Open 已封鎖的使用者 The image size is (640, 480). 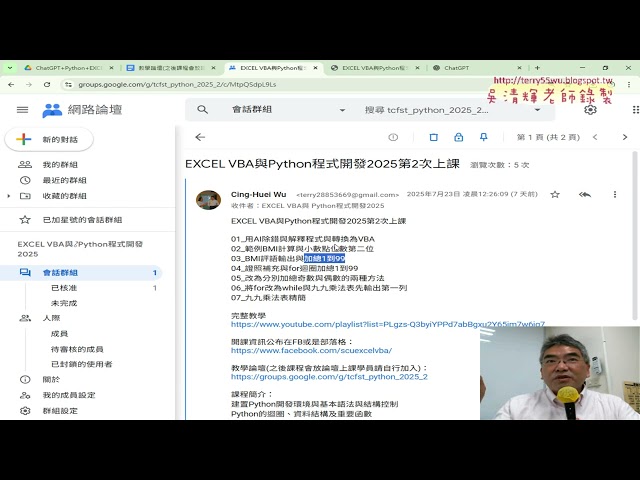click(81, 364)
